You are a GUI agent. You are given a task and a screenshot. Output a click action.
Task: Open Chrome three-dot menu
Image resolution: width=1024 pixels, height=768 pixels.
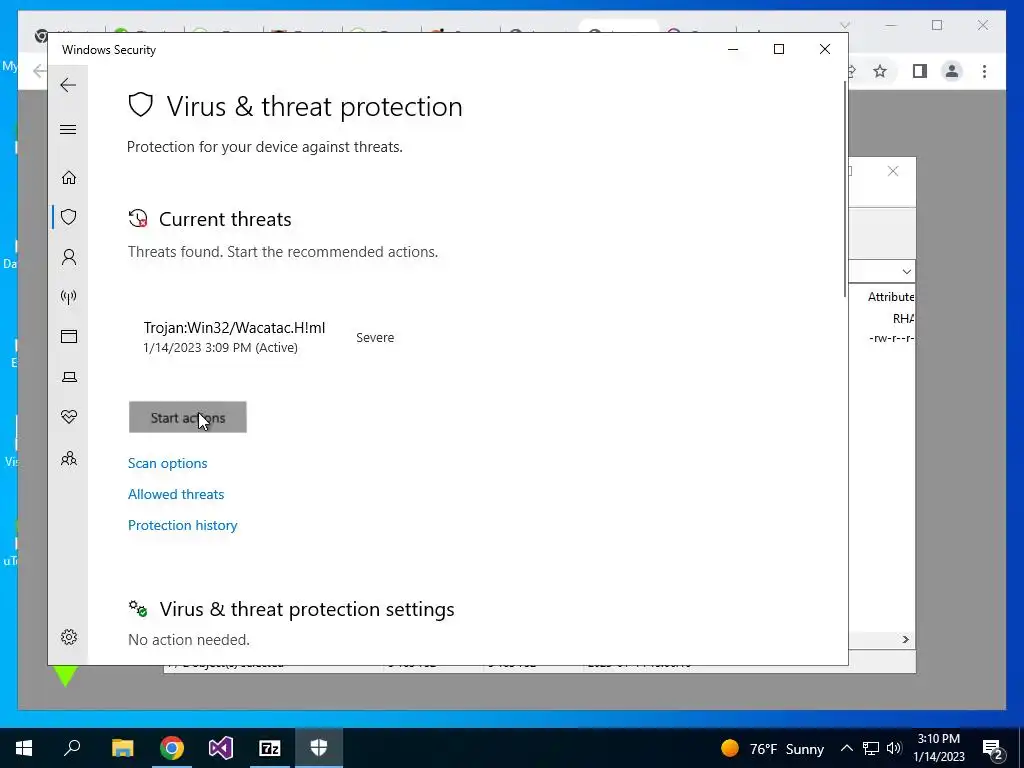click(x=984, y=71)
